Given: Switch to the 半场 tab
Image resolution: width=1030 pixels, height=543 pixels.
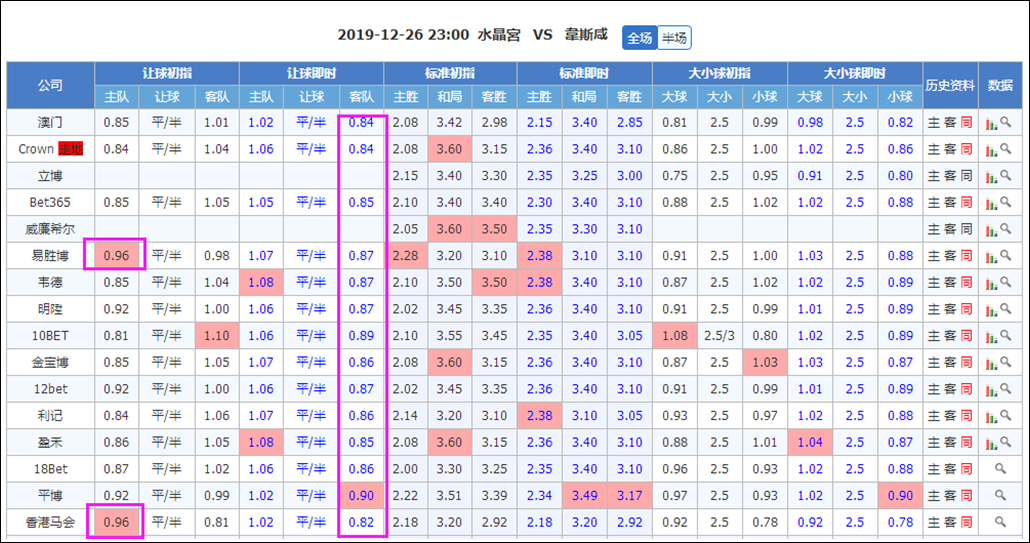Looking at the screenshot, I should [x=674, y=38].
